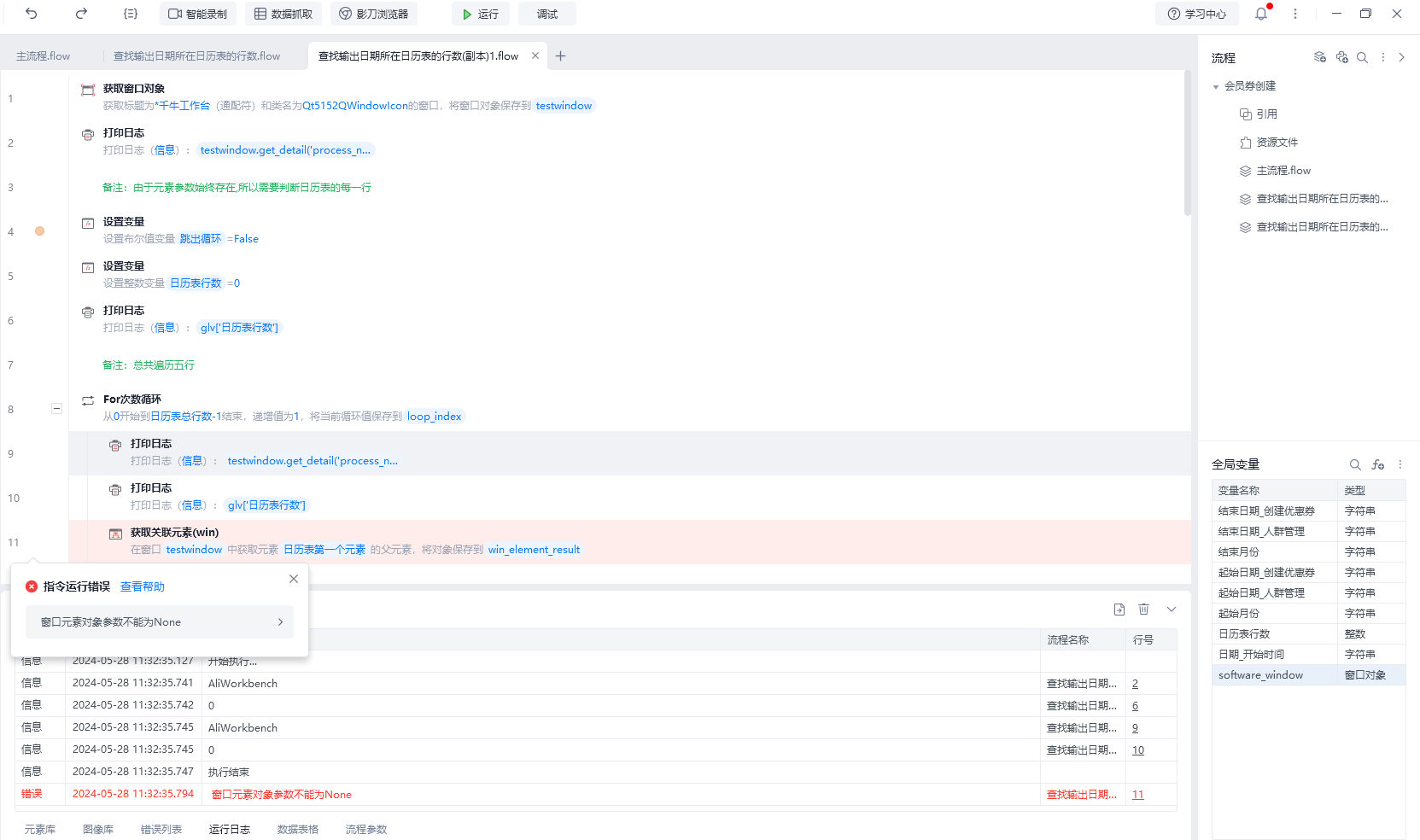Click the export log file icon
Image resolution: width=1420 pixels, height=840 pixels.
tap(1119, 610)
